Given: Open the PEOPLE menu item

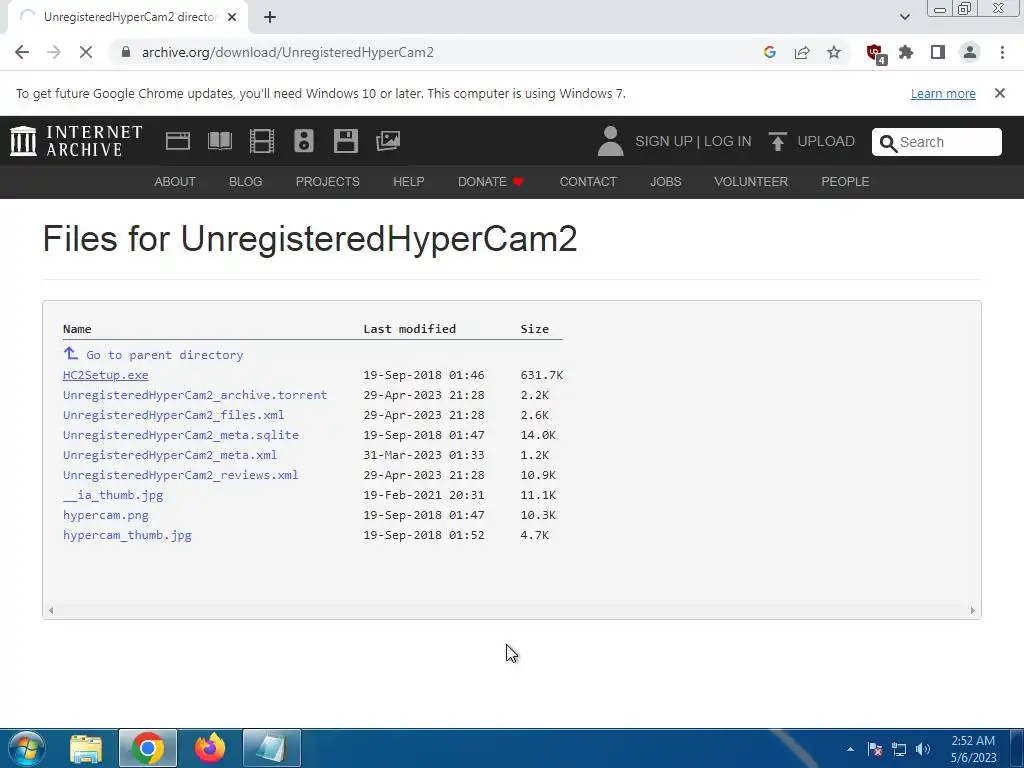Looking at the screenshot, I should (x=845, y=182).
